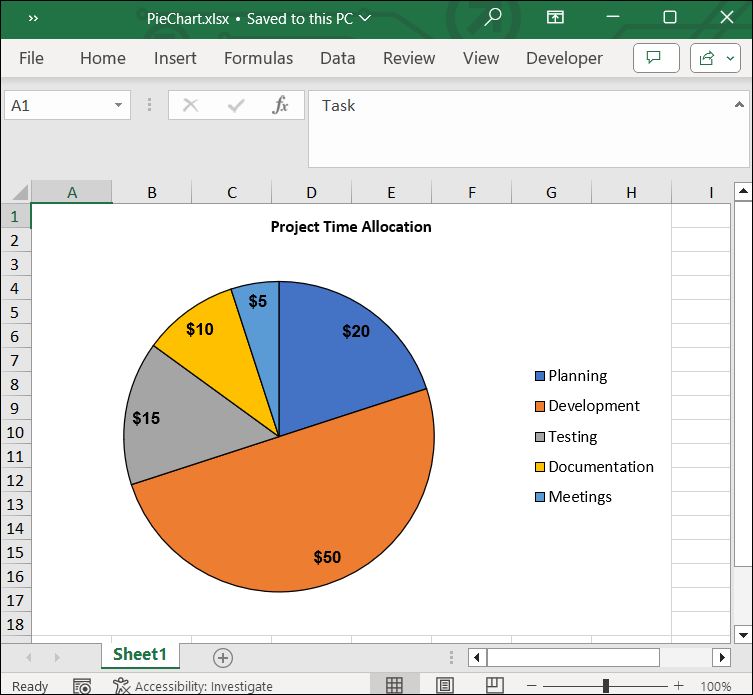
Task: Click the Ribbon Display Options icon
Action: (555, 18)
